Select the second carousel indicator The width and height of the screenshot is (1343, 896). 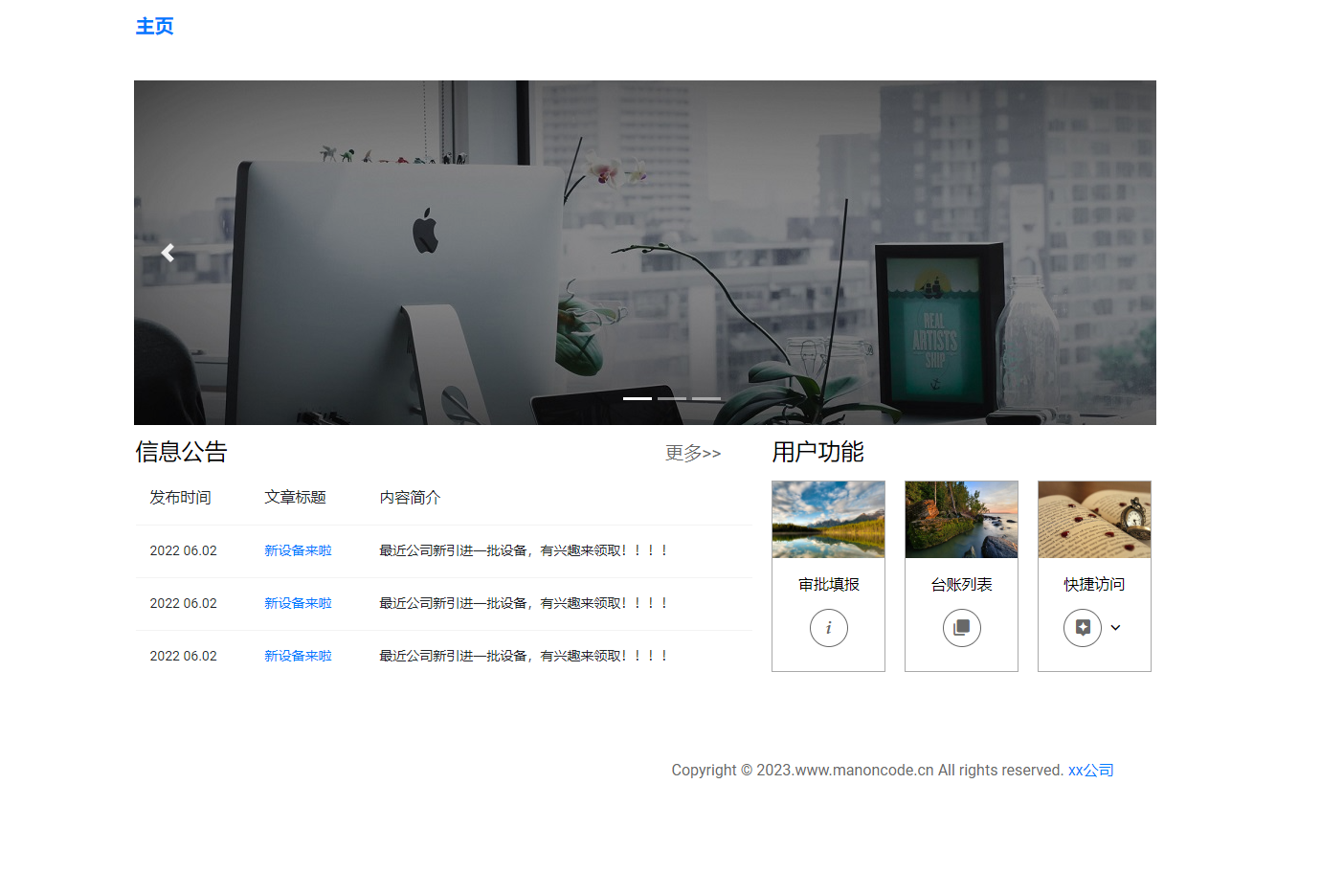click(x=672, y=398)
